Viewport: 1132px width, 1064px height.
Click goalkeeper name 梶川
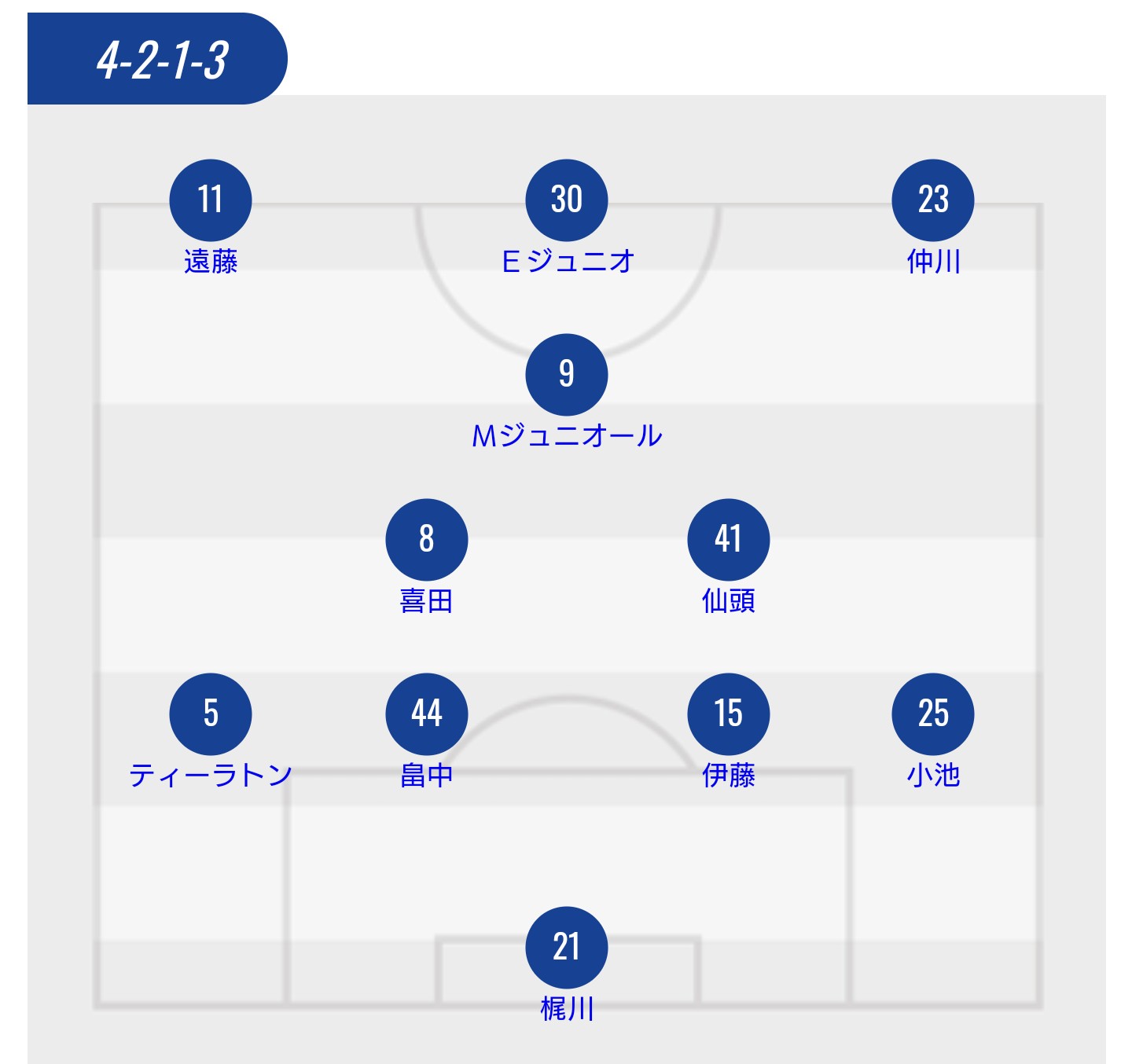567,1009
